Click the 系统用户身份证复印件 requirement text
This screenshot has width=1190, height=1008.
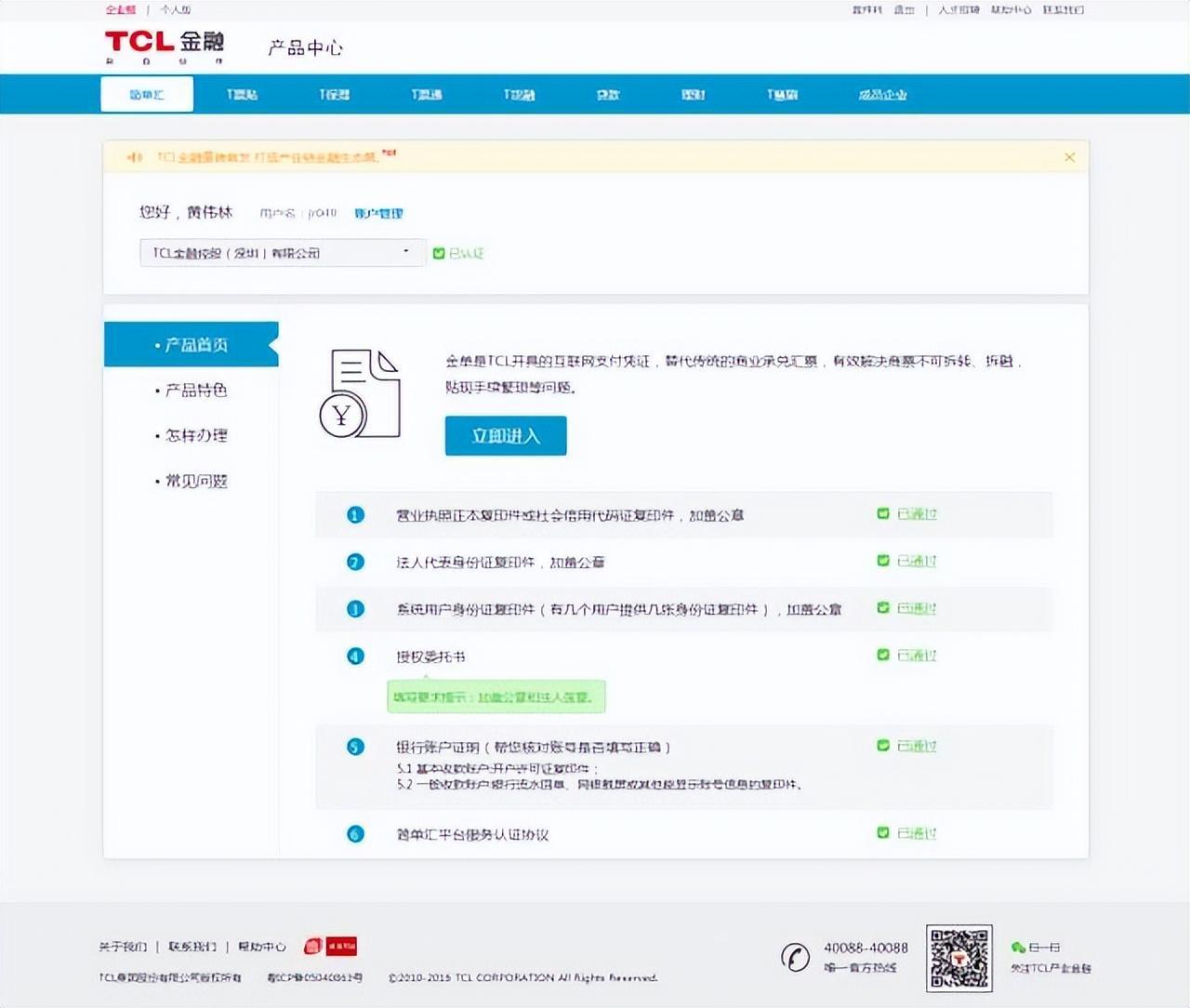click(x=619, y=610)
